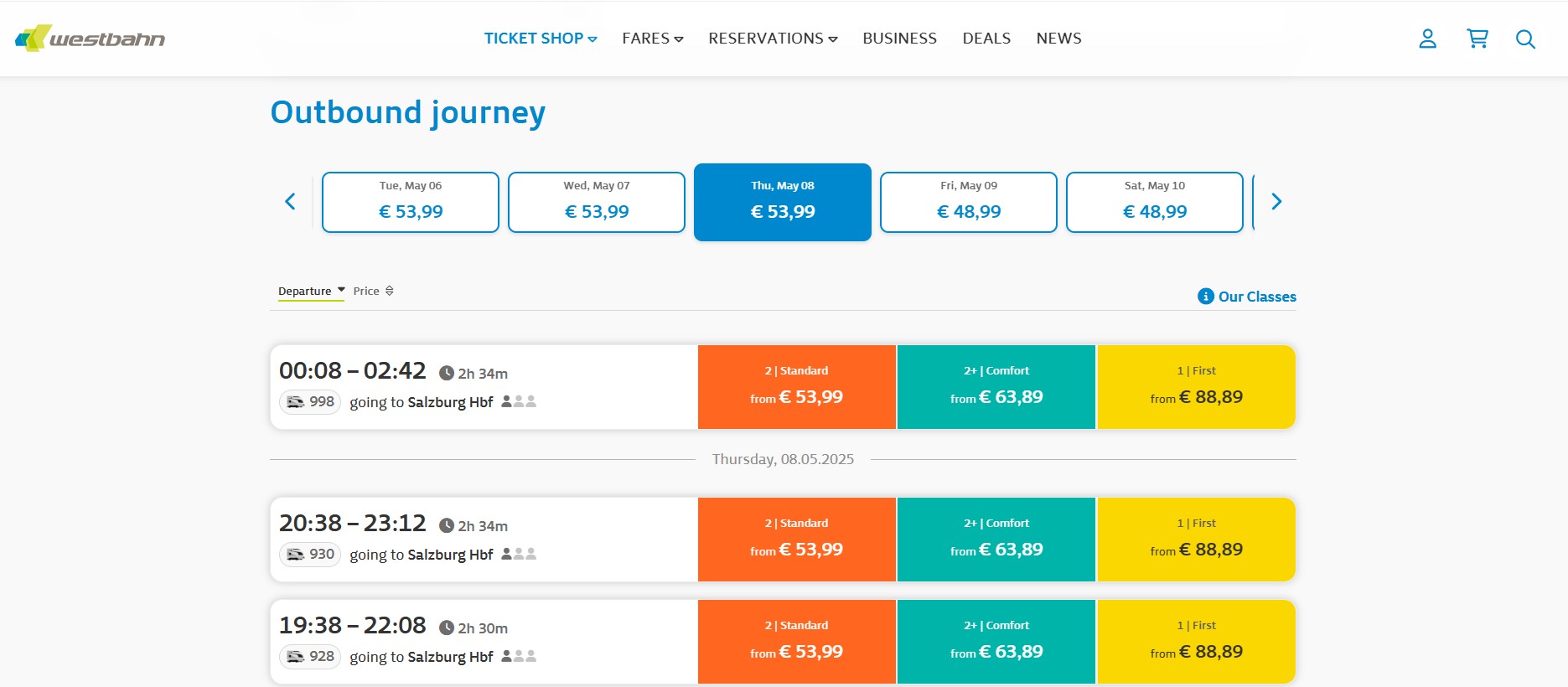Click the 00:08 – 02:42 journey time

pyautogui.click(x=353, y=370)
